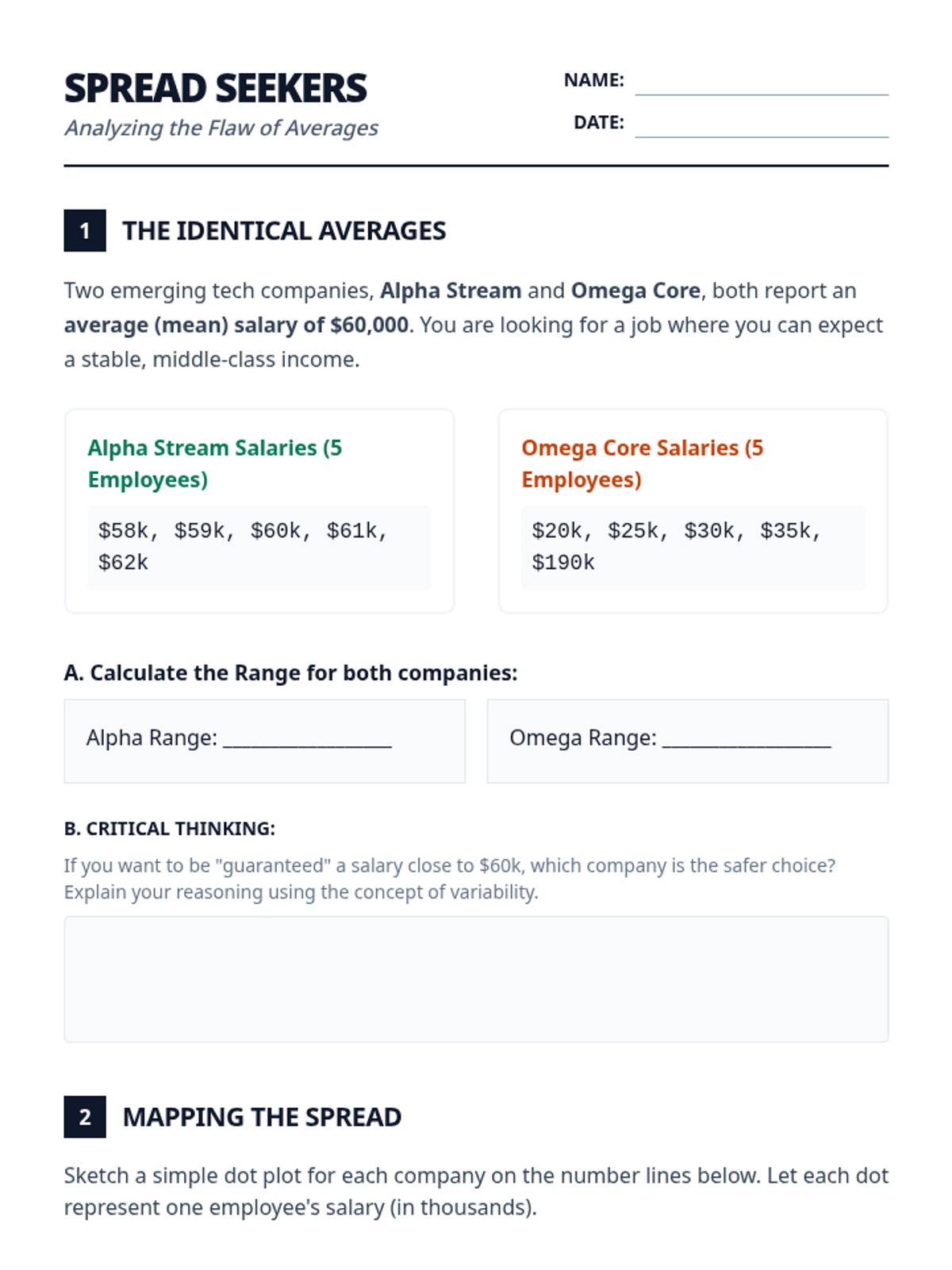
Task: Click the DATE blank line field
Action: (761, 125)
